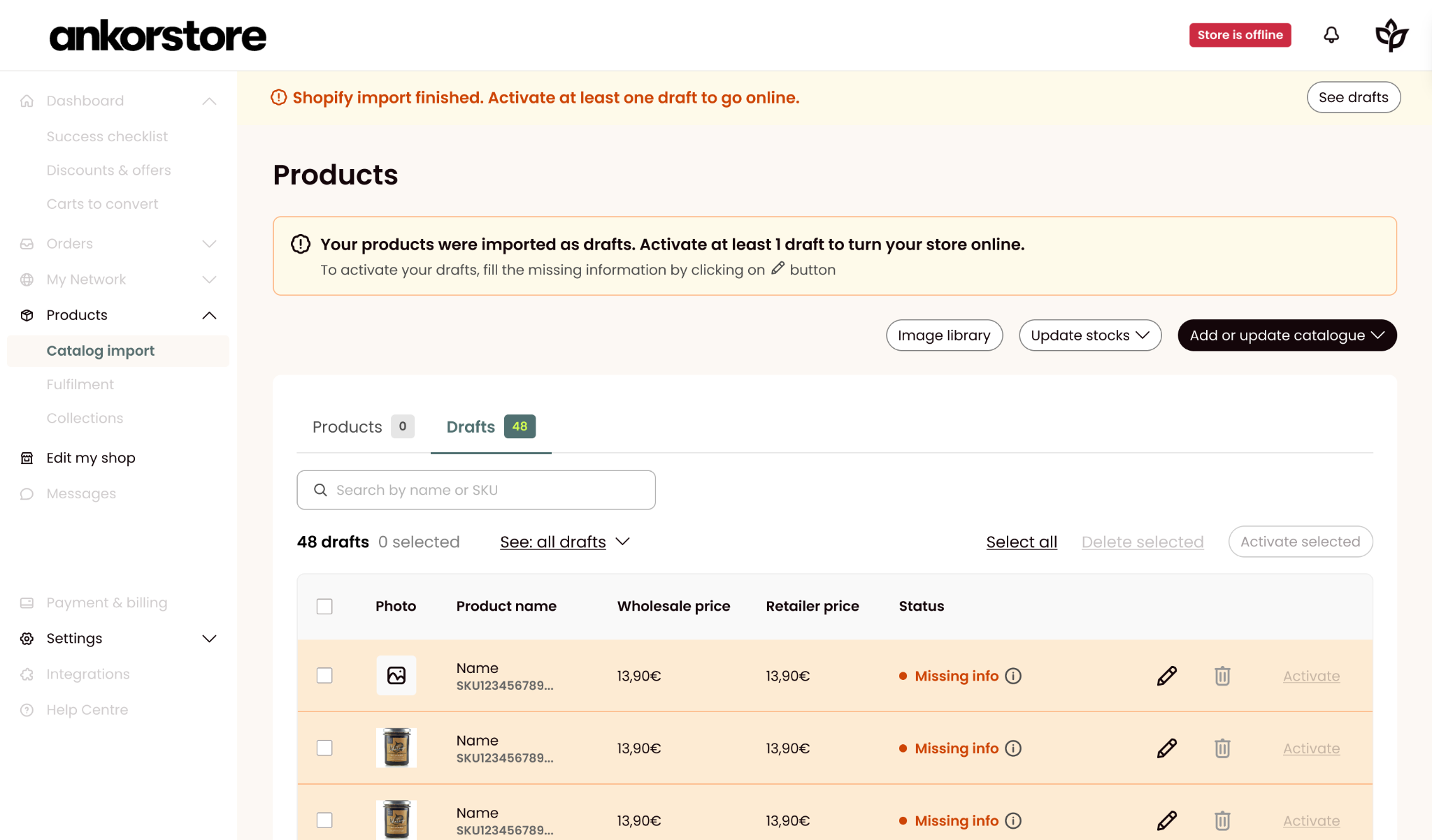1432x840 pixels.
Task: Delete the second draft using trash icon
Action: click(1222, 748)
